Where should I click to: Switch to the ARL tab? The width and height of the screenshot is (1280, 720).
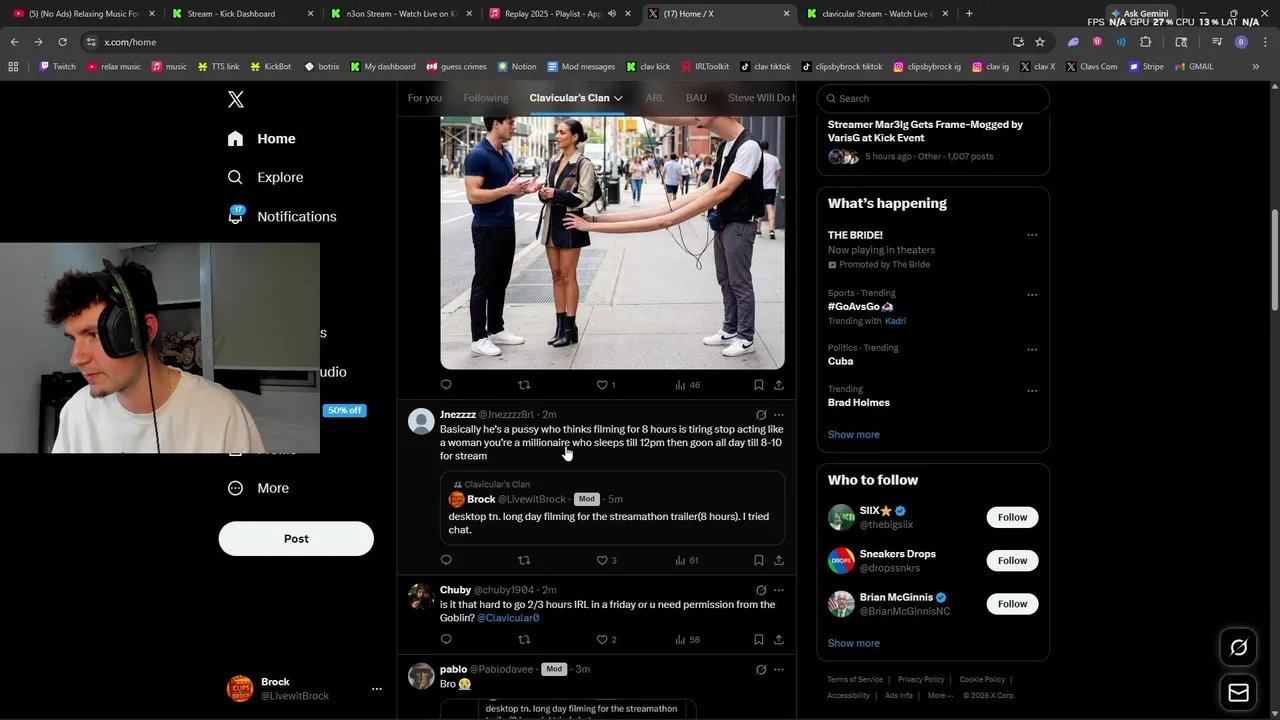click(x=655, y=98)
